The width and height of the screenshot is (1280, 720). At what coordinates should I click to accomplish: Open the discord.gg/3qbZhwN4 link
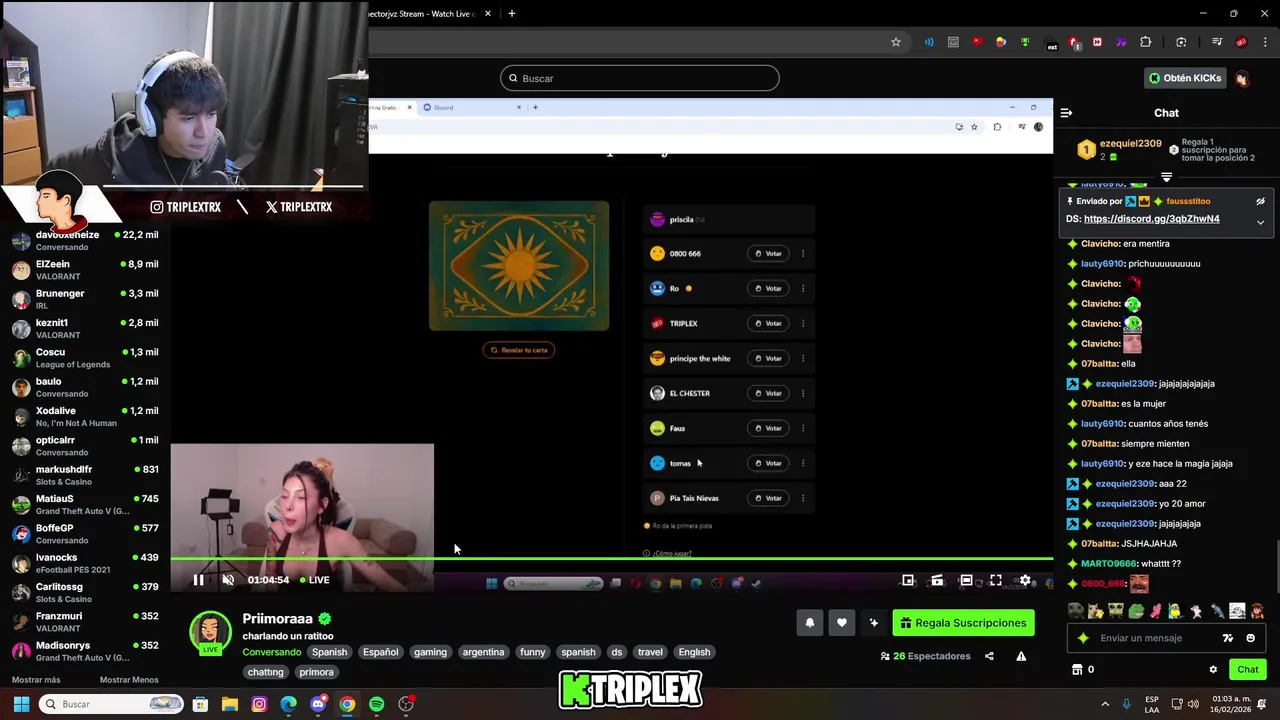click(1151, 219)
